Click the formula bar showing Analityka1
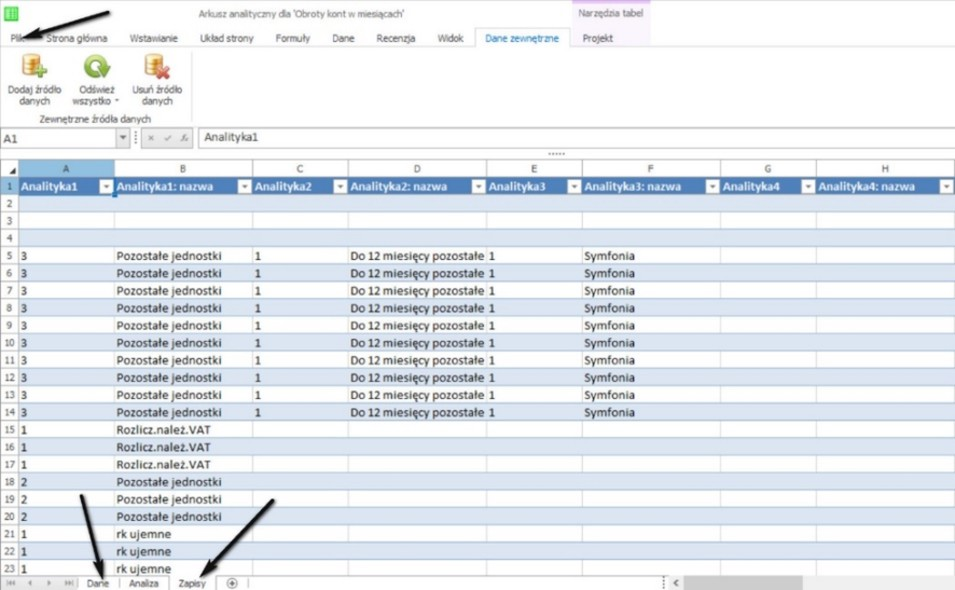This screenshot has height=590, width=955. point(576,138)
